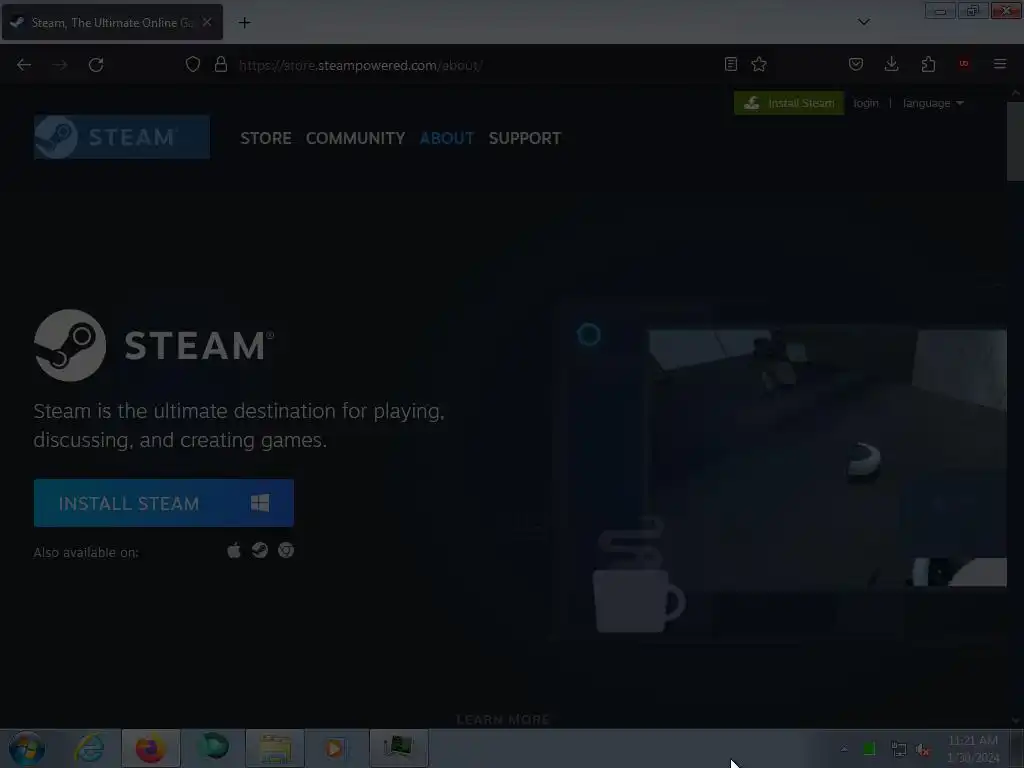Toggle reader view icon
1024x768 pixels.
[731, 64]
